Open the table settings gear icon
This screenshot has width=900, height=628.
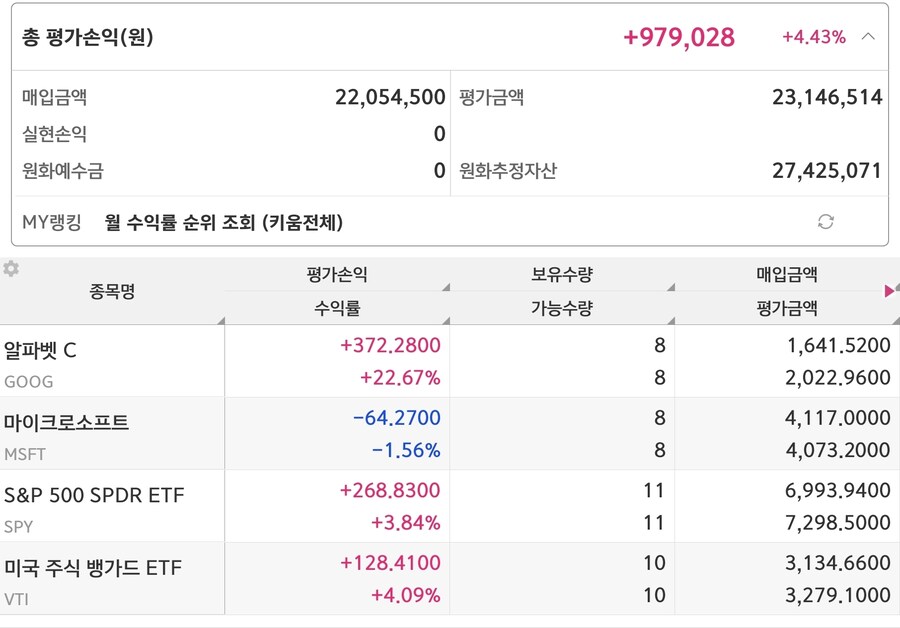point(12,266)
